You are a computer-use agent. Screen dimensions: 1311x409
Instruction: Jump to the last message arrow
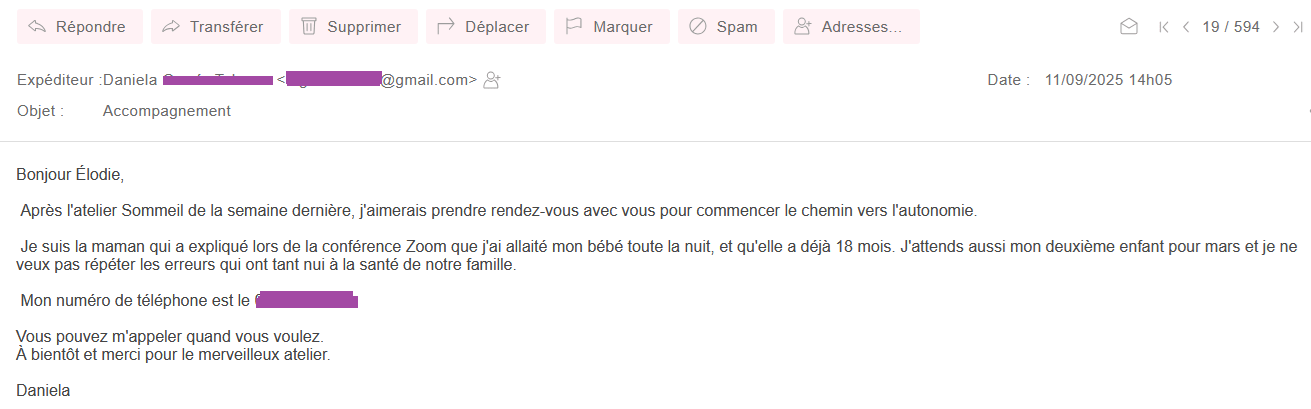coord(1297,27)
